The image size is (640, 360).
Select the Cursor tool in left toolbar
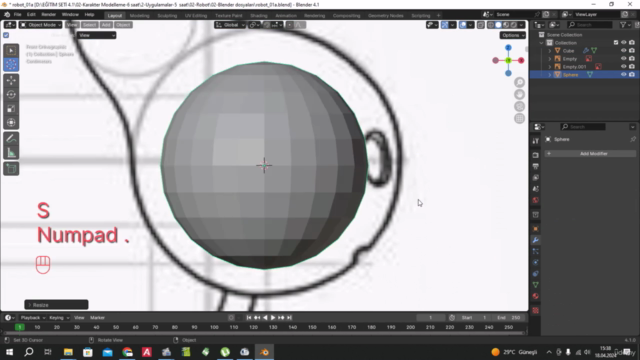coord(11,64)
